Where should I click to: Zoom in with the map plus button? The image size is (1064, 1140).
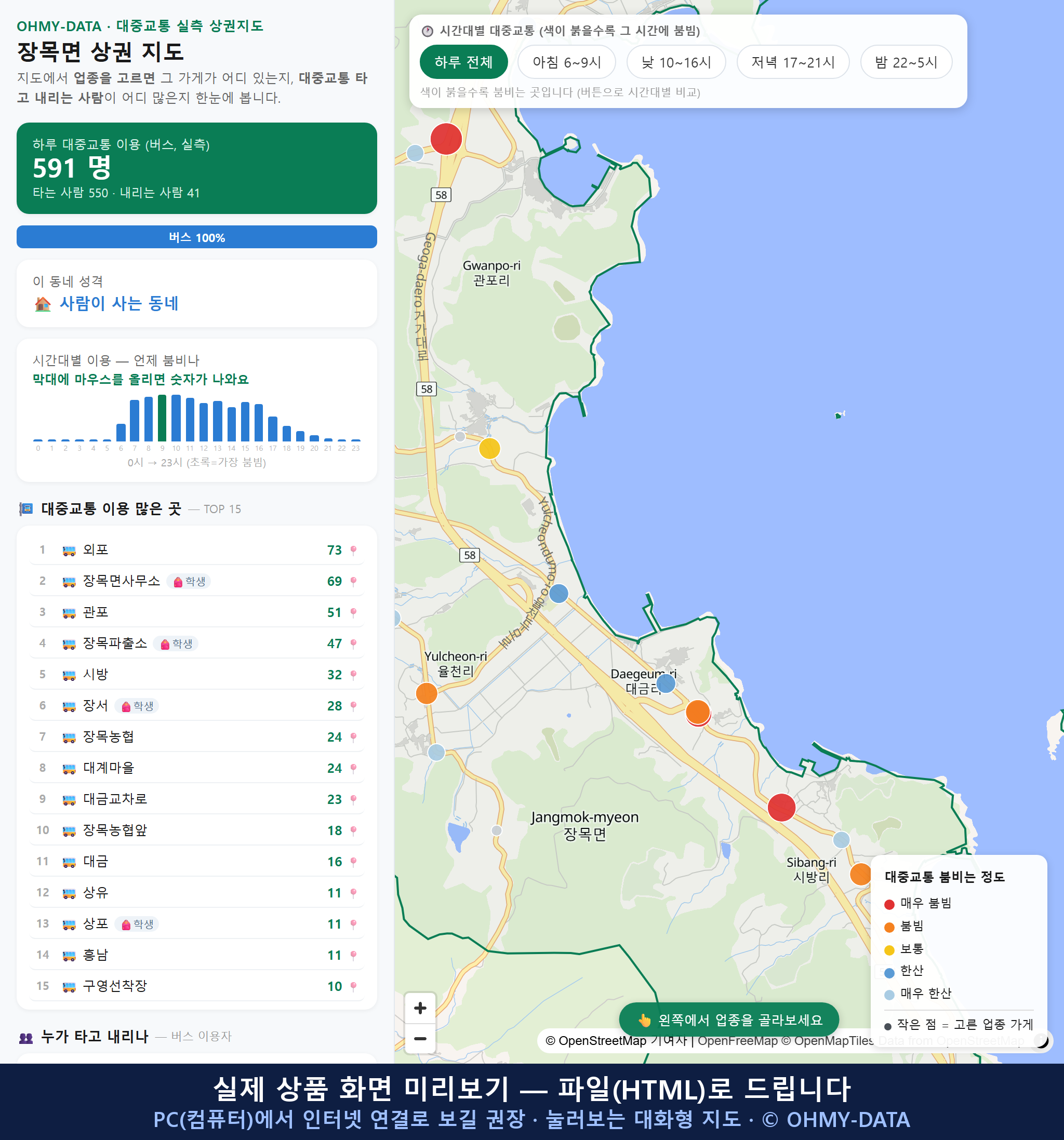click(420, 1008)
